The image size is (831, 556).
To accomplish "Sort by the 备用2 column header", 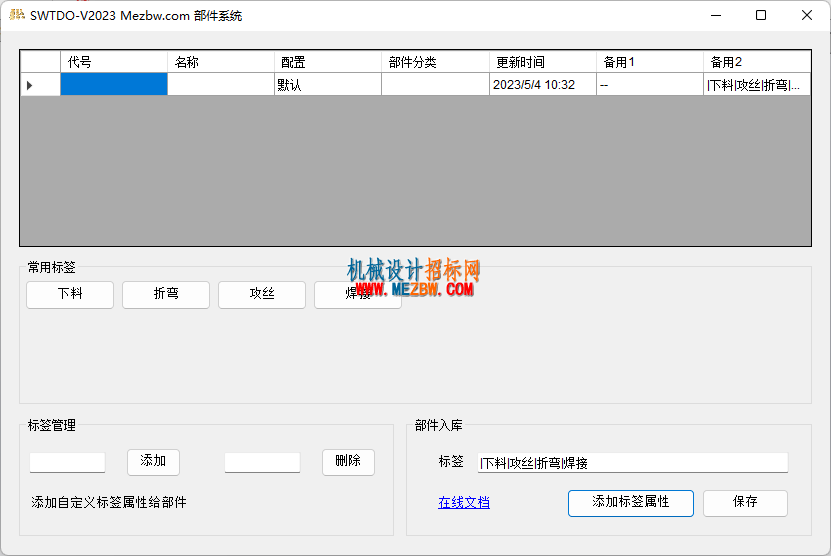I will pyautogui.click(x=757, y=62).
